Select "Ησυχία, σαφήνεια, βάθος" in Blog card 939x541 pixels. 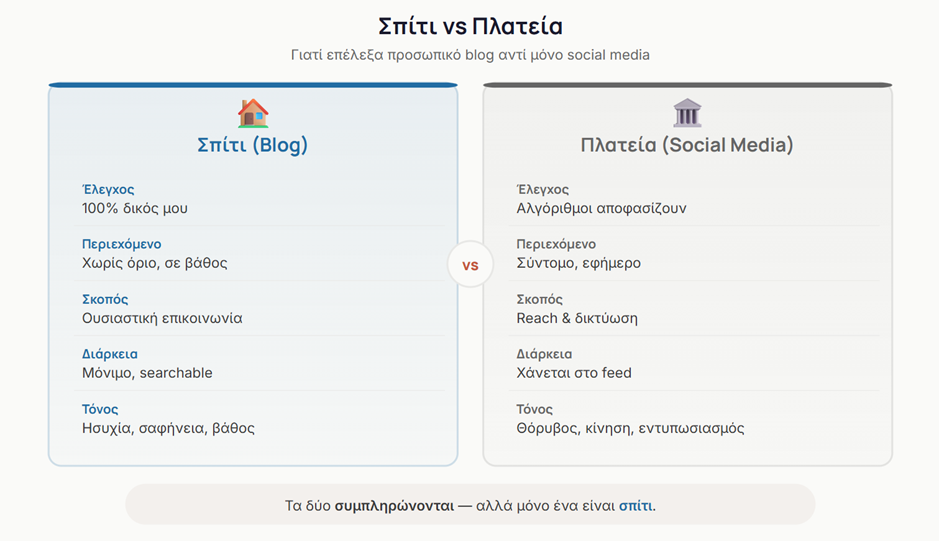click(x=168, y=428)
